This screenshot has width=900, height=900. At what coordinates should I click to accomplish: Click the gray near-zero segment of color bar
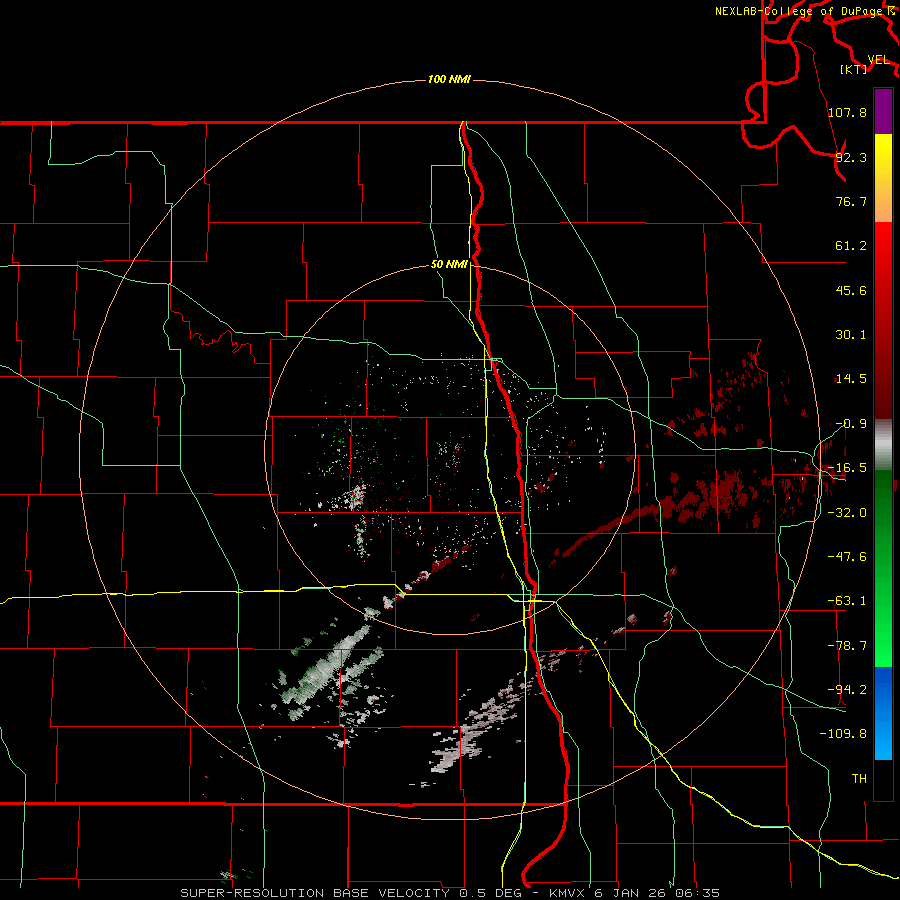pos(883,444)
